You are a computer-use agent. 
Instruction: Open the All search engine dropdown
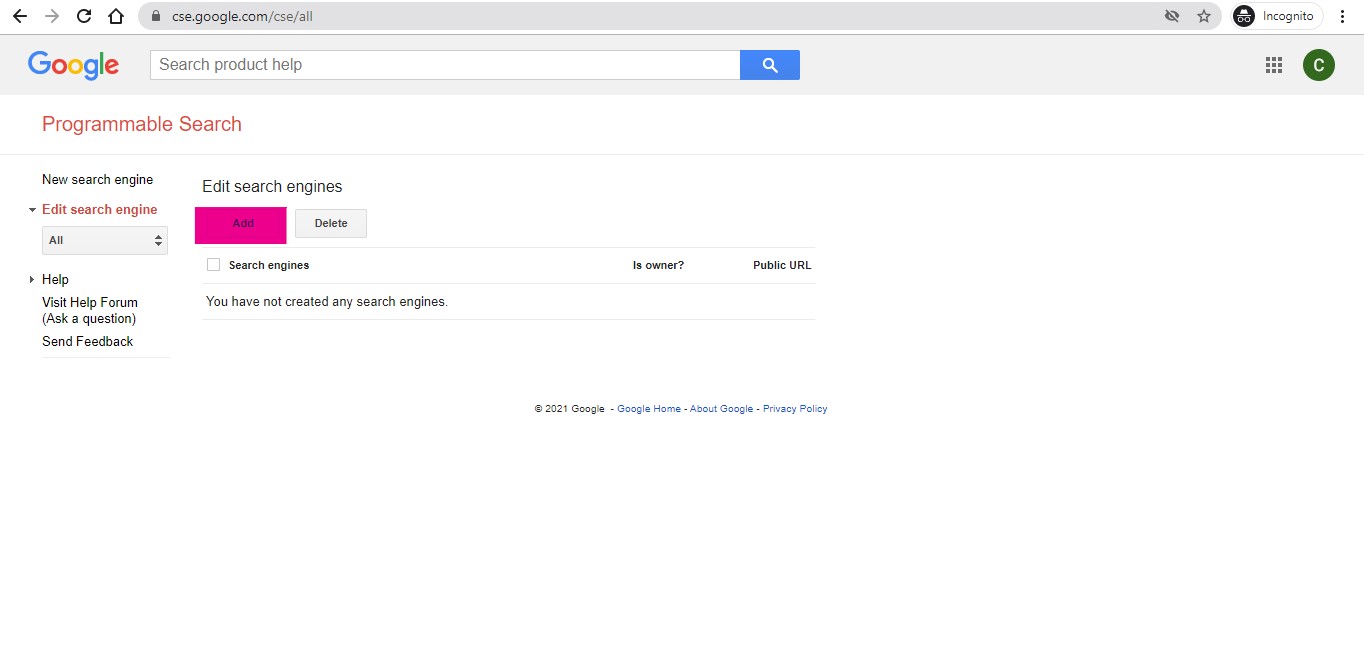click(105, 240)
